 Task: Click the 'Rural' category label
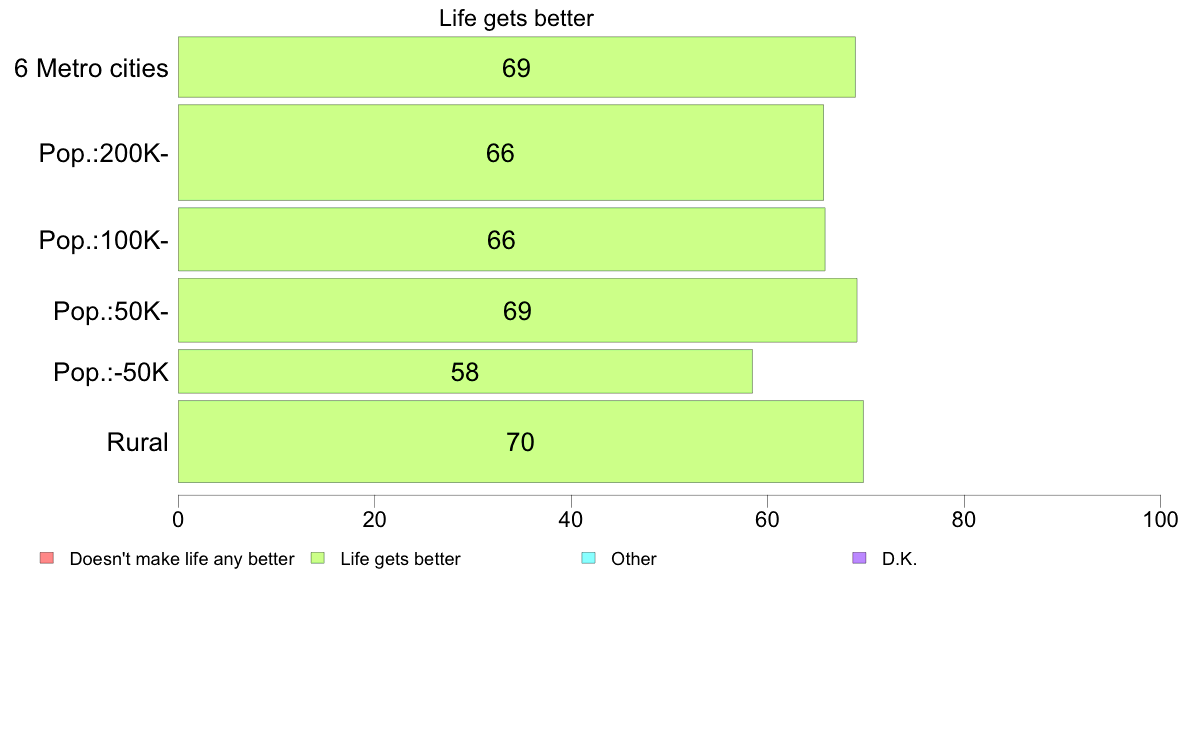coord(137,442)
